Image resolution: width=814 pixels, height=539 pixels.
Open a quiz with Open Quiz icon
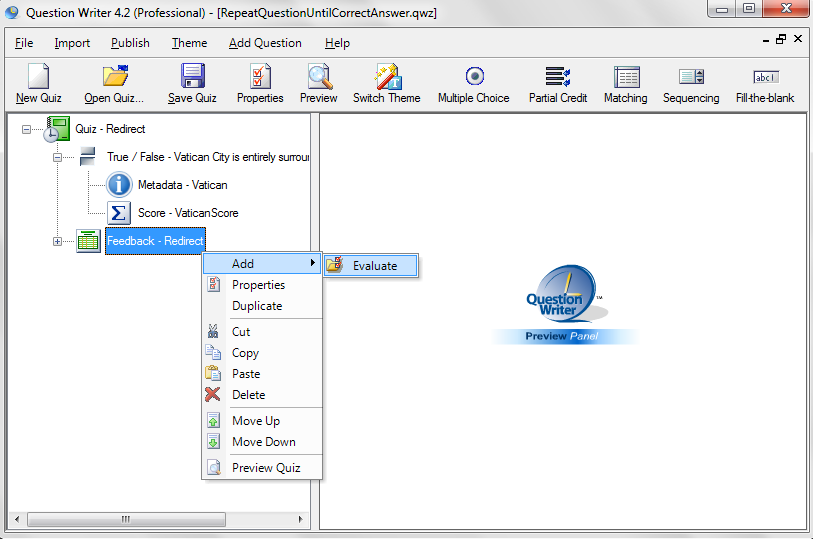click(115, 76)
